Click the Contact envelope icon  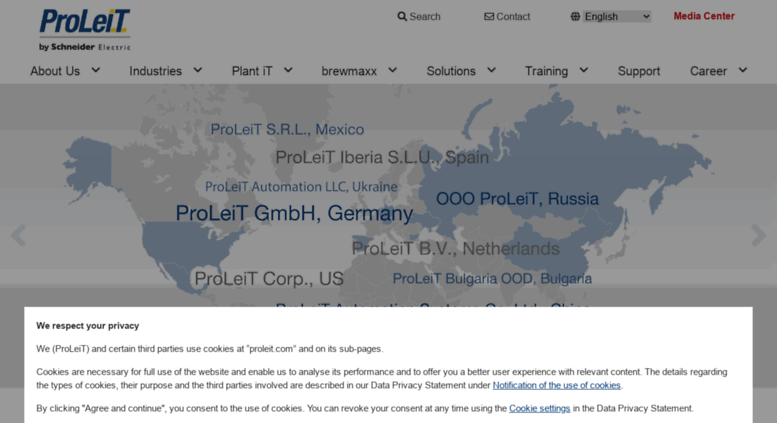[x=489, y=16]
